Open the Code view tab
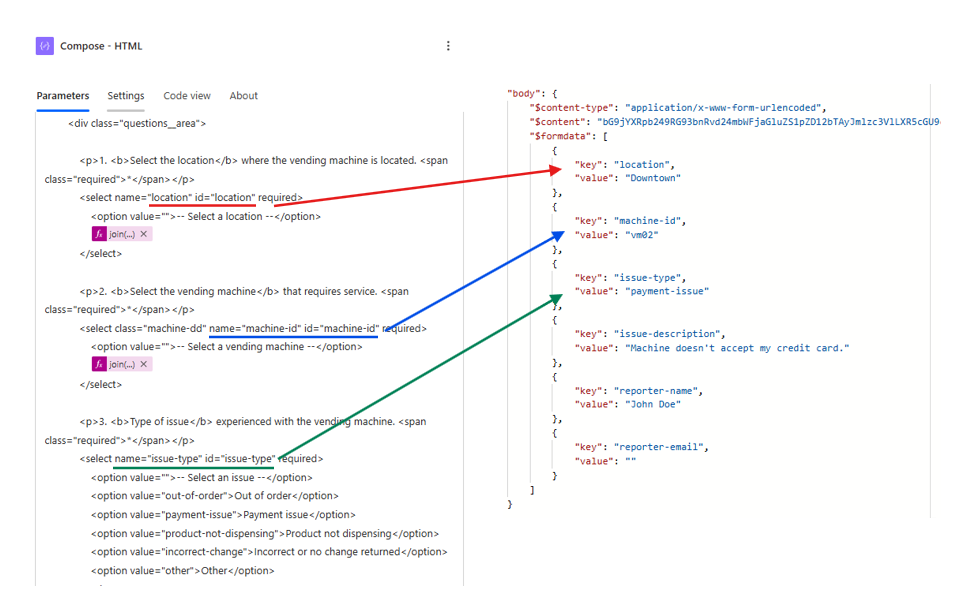 tap(187, 95)
